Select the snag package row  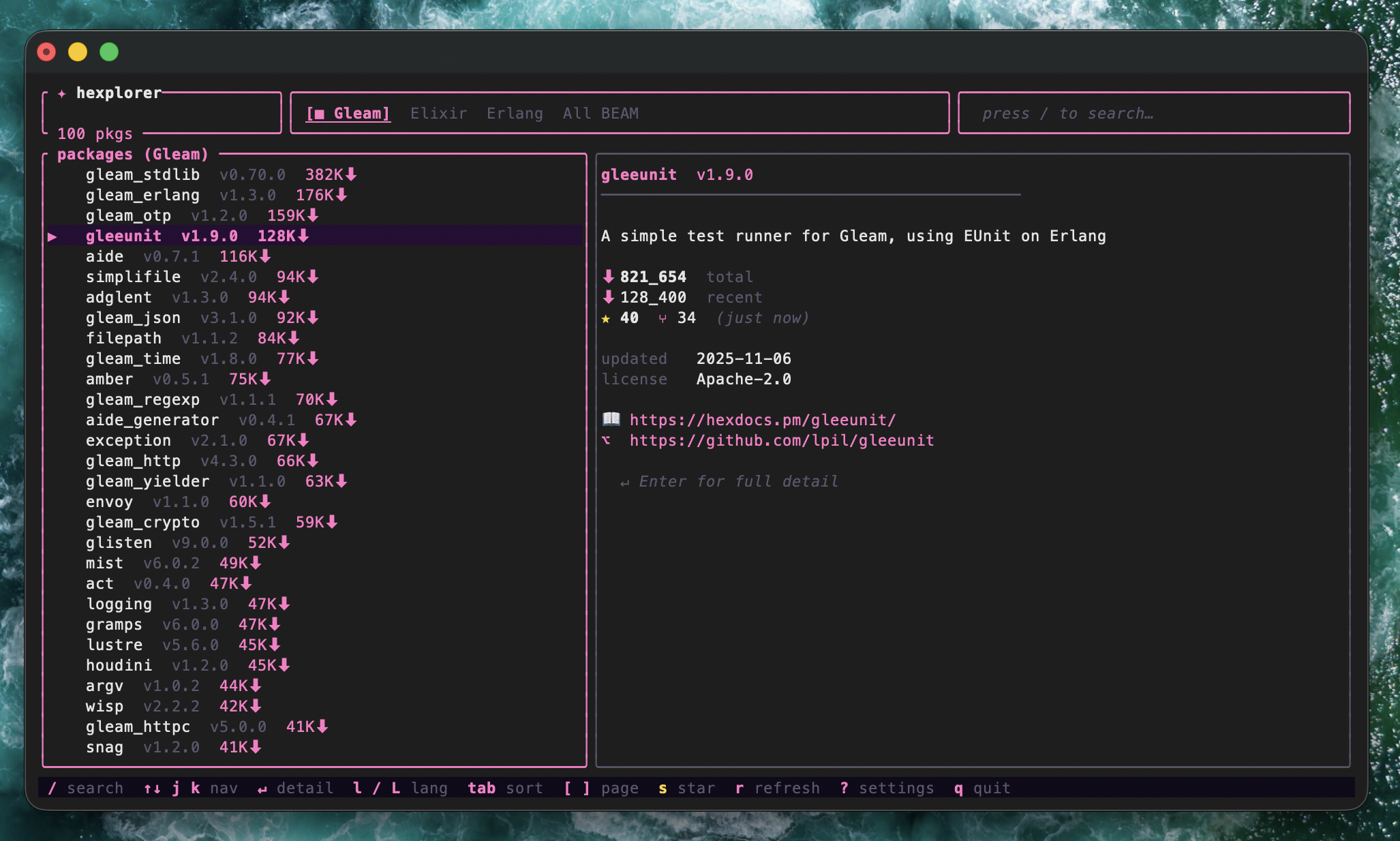(315, 747)
